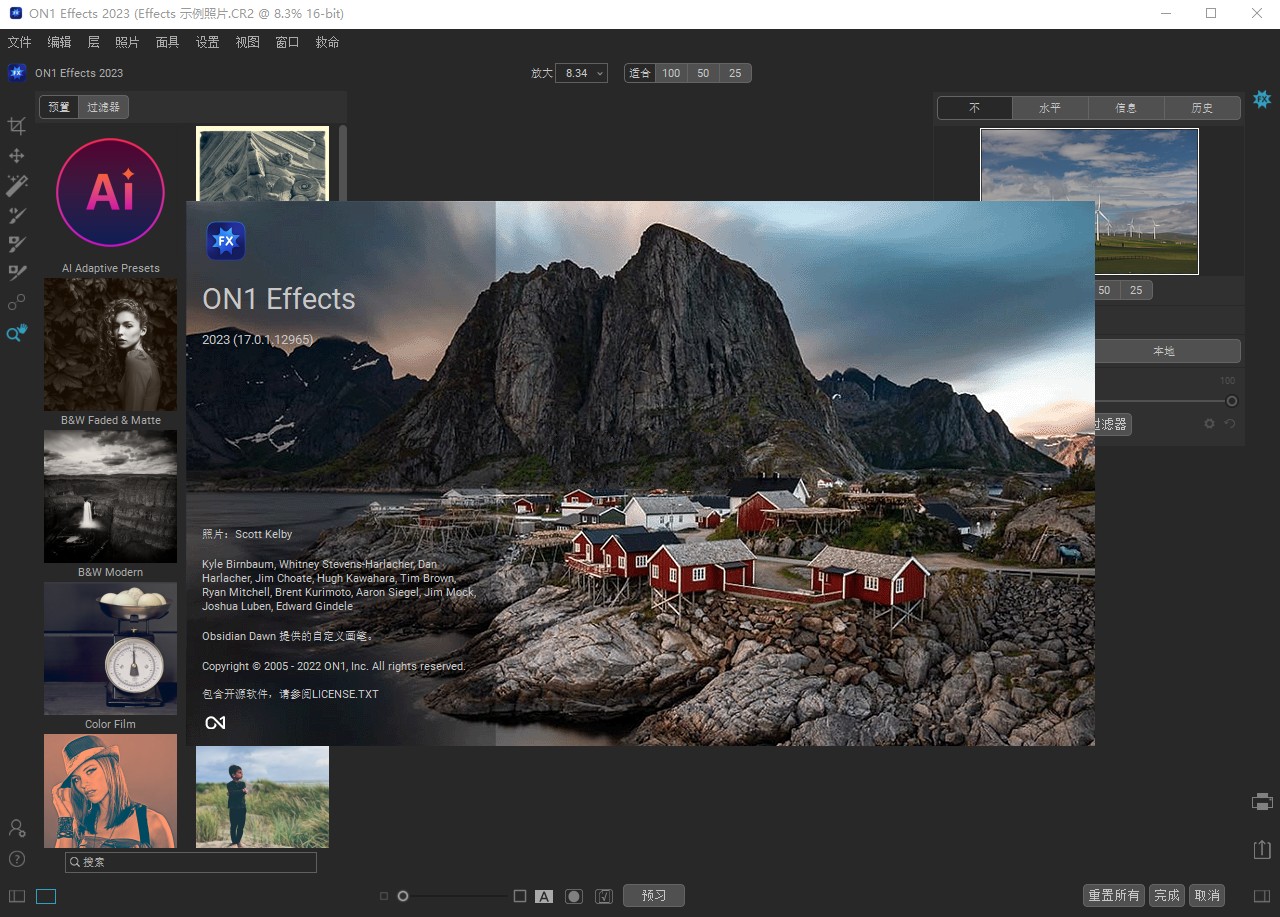Open the 层 menu
Screen dimensions: 1280x917
tap(94, 42)
